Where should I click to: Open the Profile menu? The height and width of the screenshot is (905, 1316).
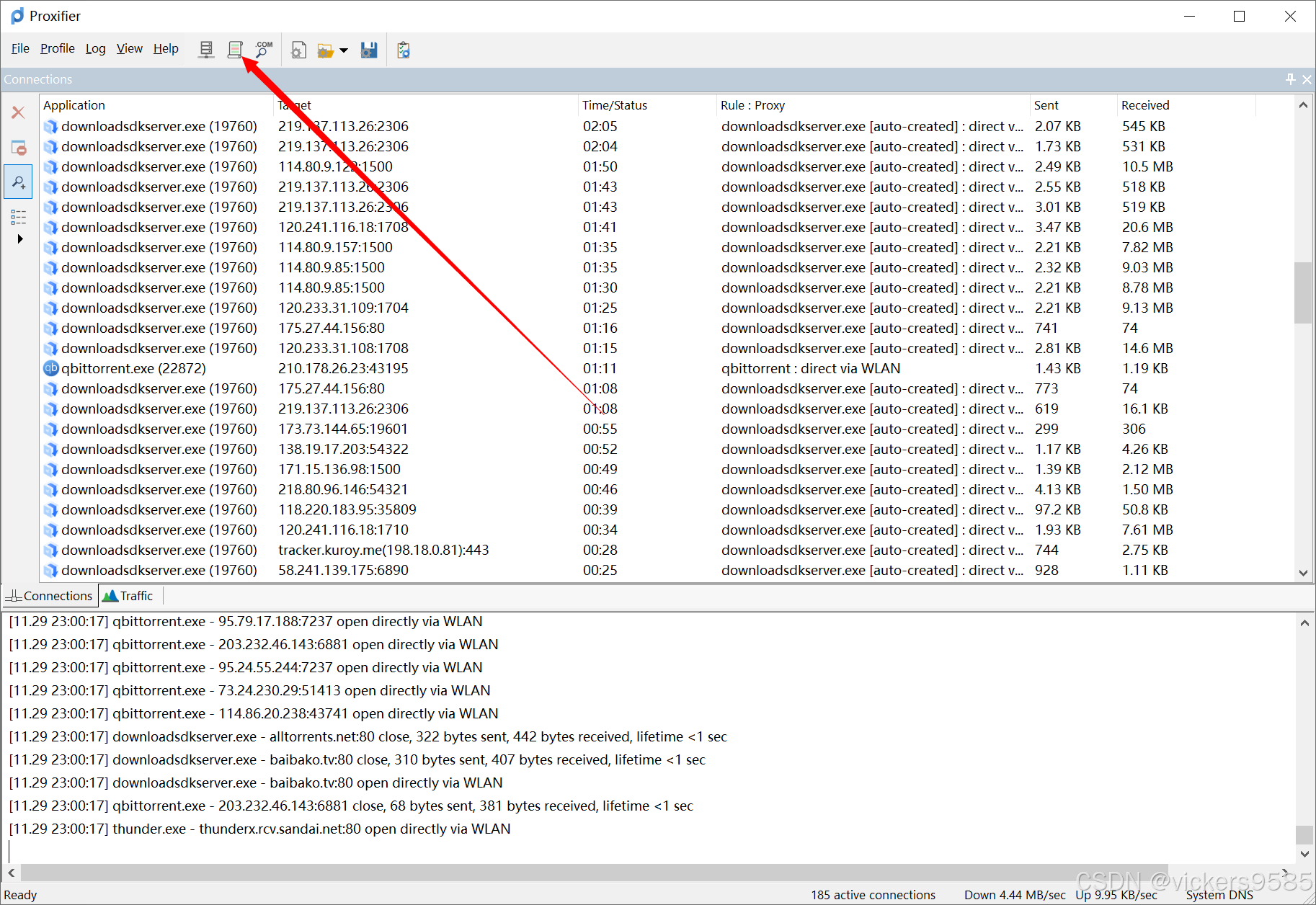pyautogui.click(x=58, y=48)
